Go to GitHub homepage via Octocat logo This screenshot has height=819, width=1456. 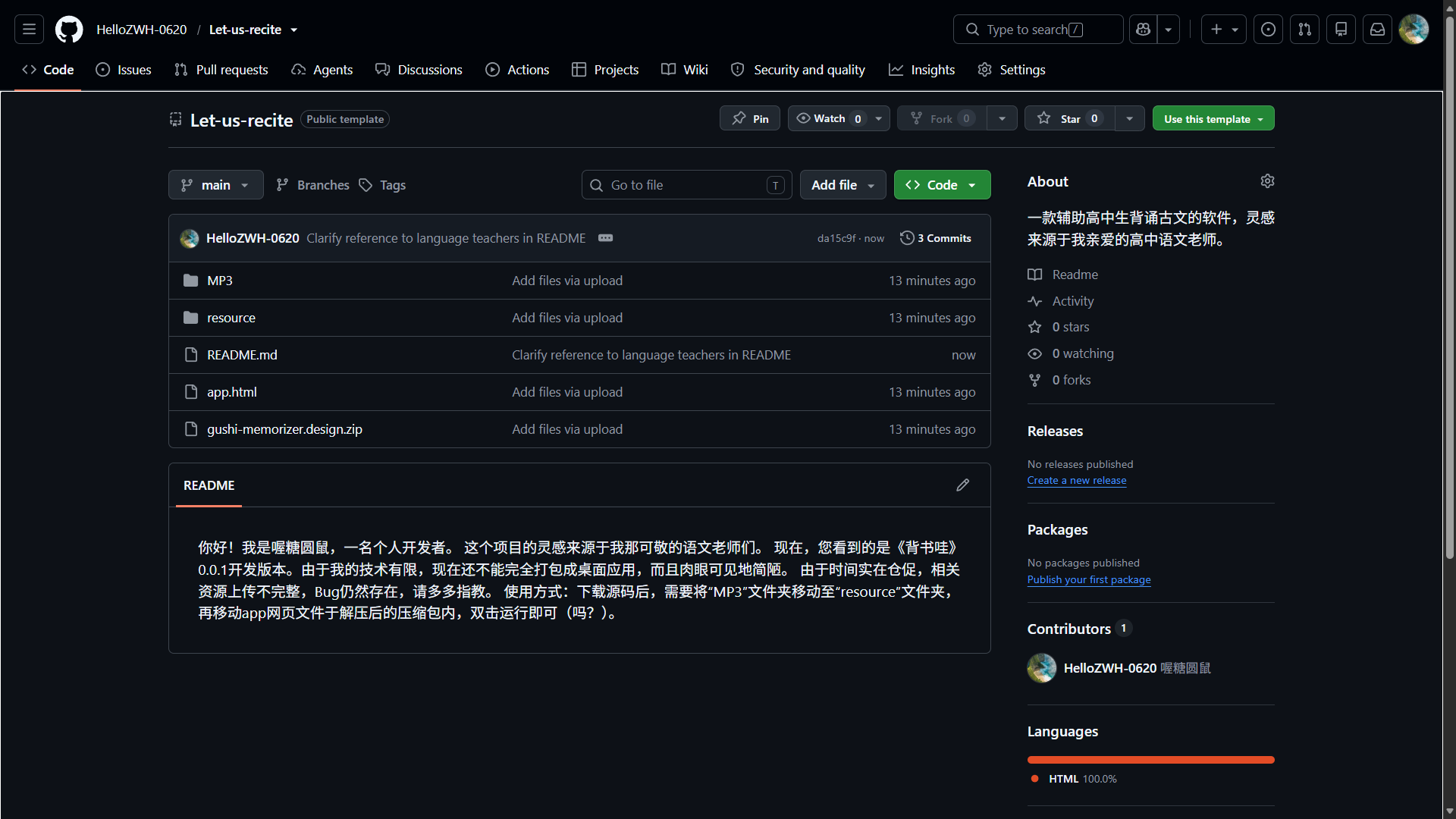[69, 30]
